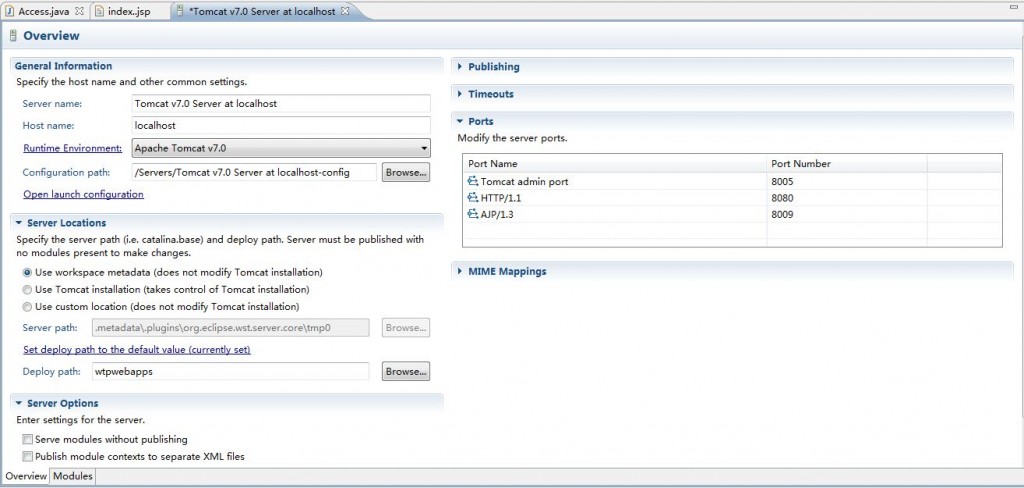
Task: Click the HTTP/1.1 port row icon
Action: (x=473, y=198)
